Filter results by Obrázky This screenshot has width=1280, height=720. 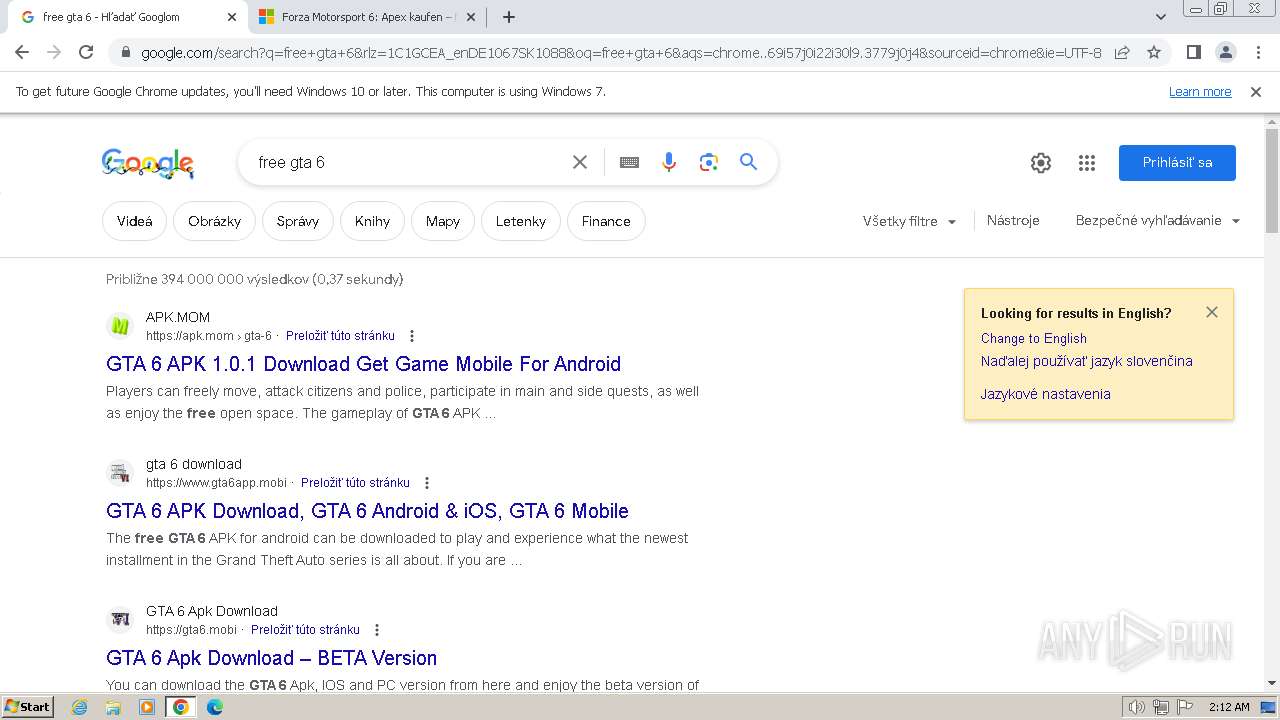(x=214, y=221)
